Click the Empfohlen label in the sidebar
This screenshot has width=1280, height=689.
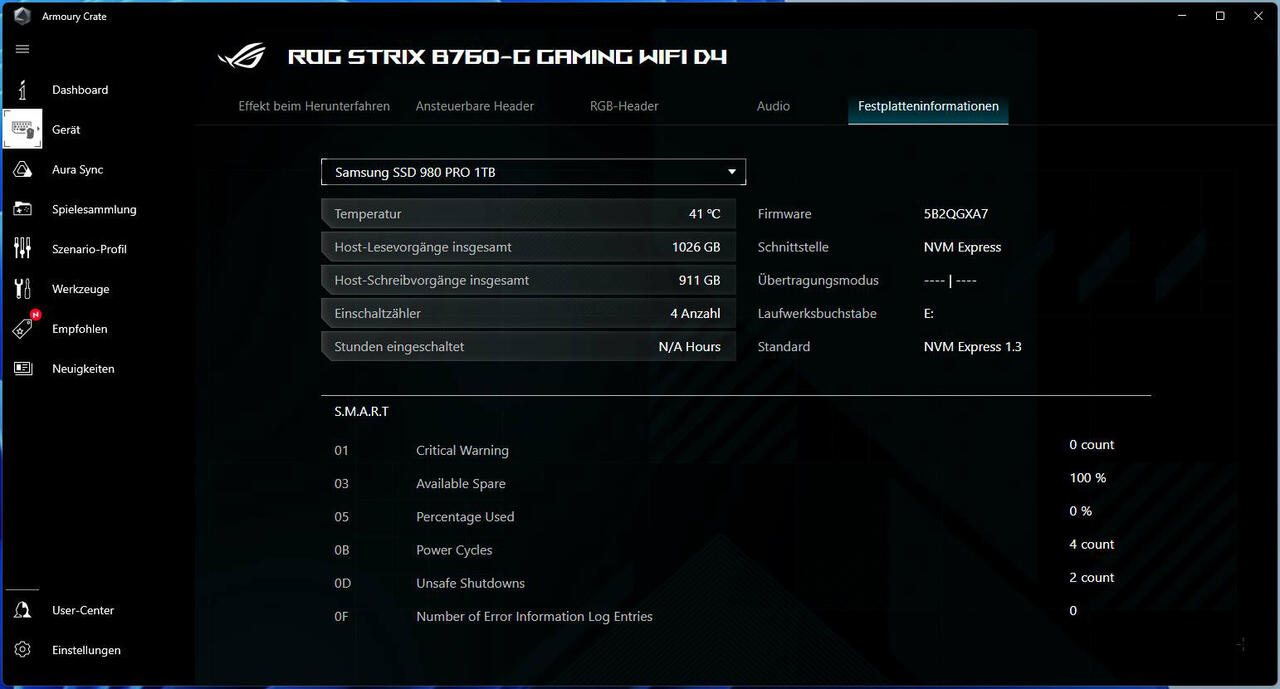point(80,329)
